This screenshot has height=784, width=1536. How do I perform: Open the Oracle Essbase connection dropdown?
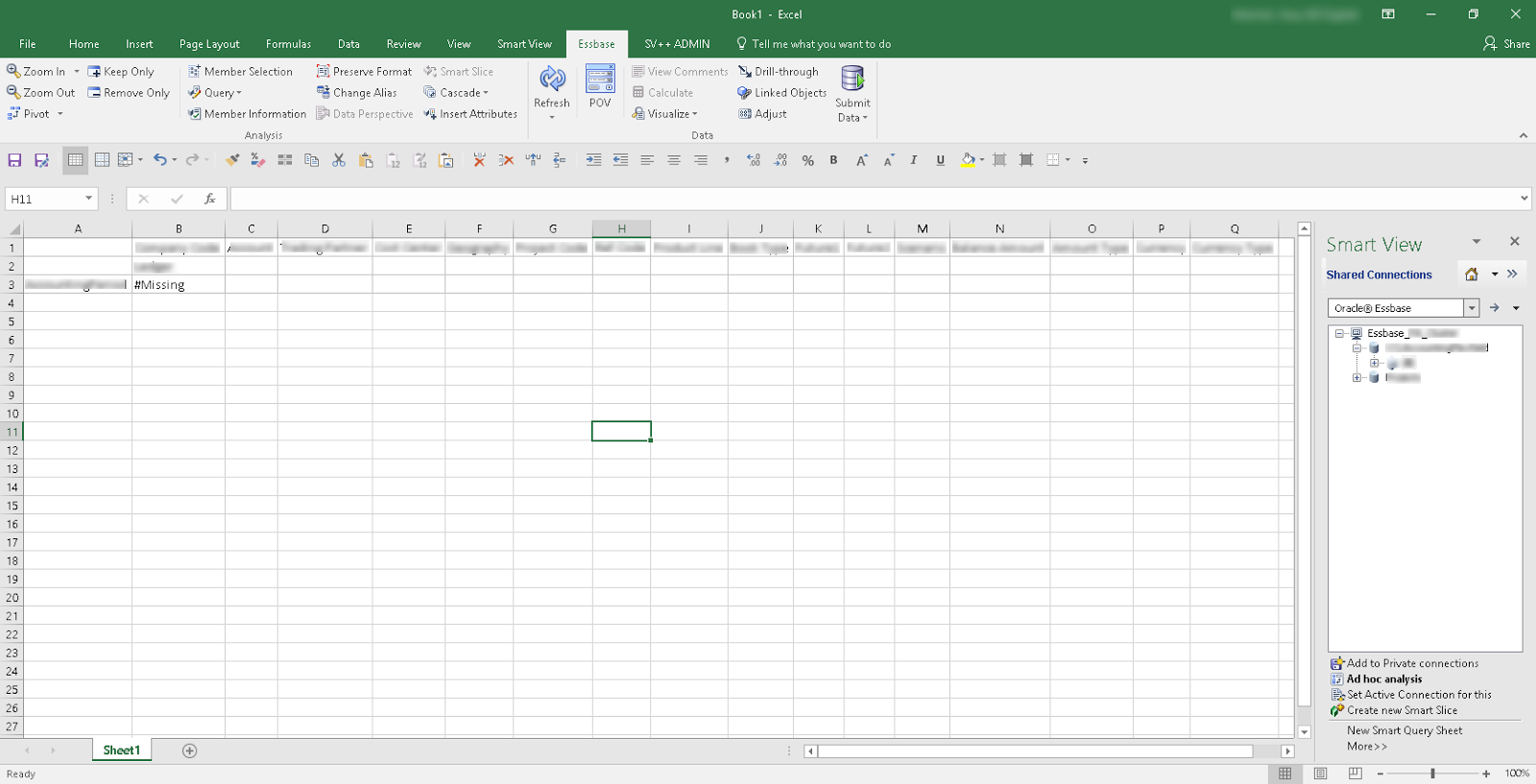pos(1471,308)
